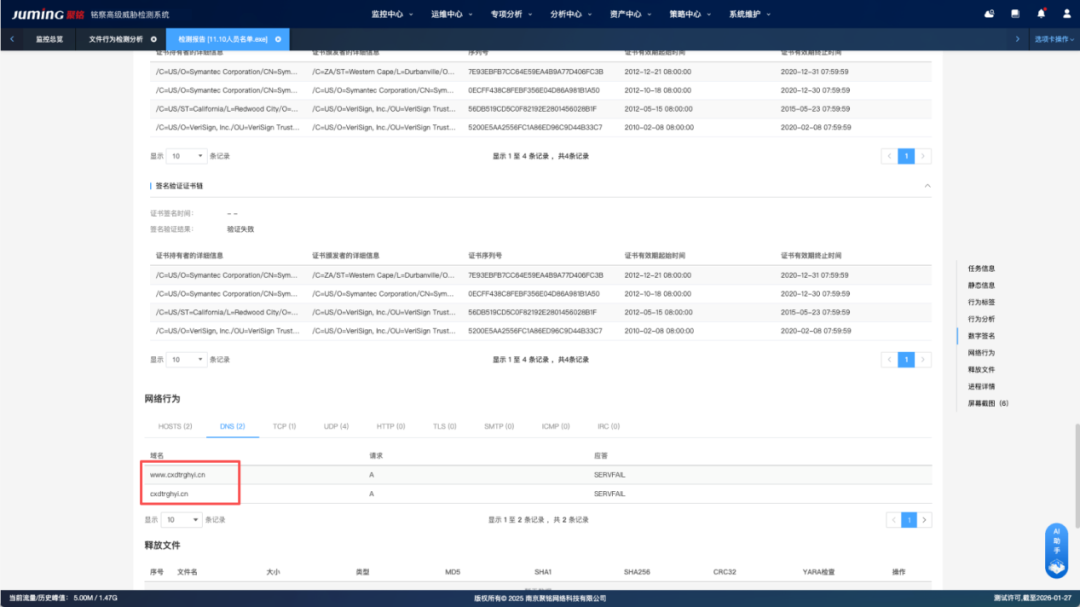1080x607 pixels.
Task: Switch to the 监控总览 tab
Action: (49, 39)
